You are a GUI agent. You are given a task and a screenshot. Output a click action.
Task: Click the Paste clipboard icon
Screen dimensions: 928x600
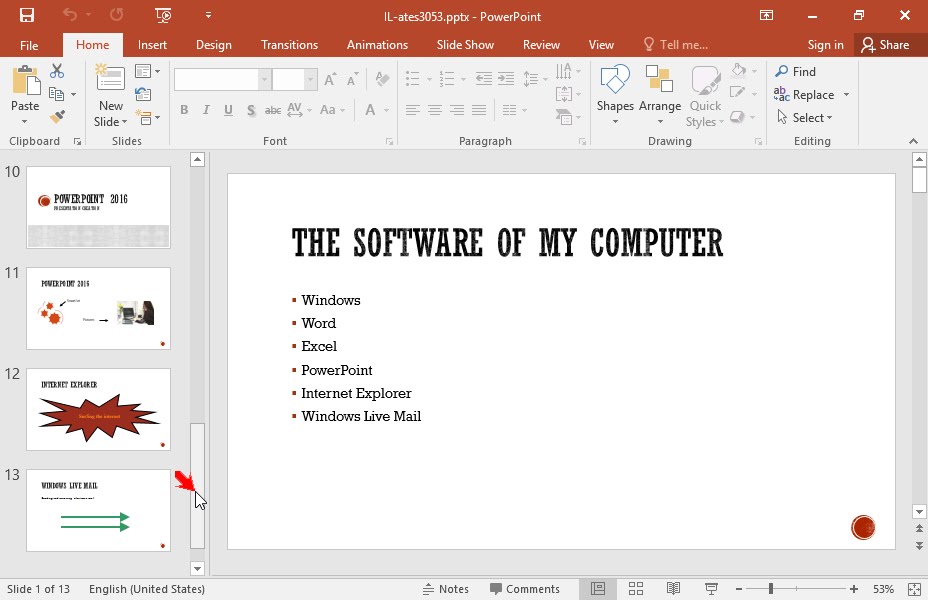pyautogui.click(x=25, y=80)
